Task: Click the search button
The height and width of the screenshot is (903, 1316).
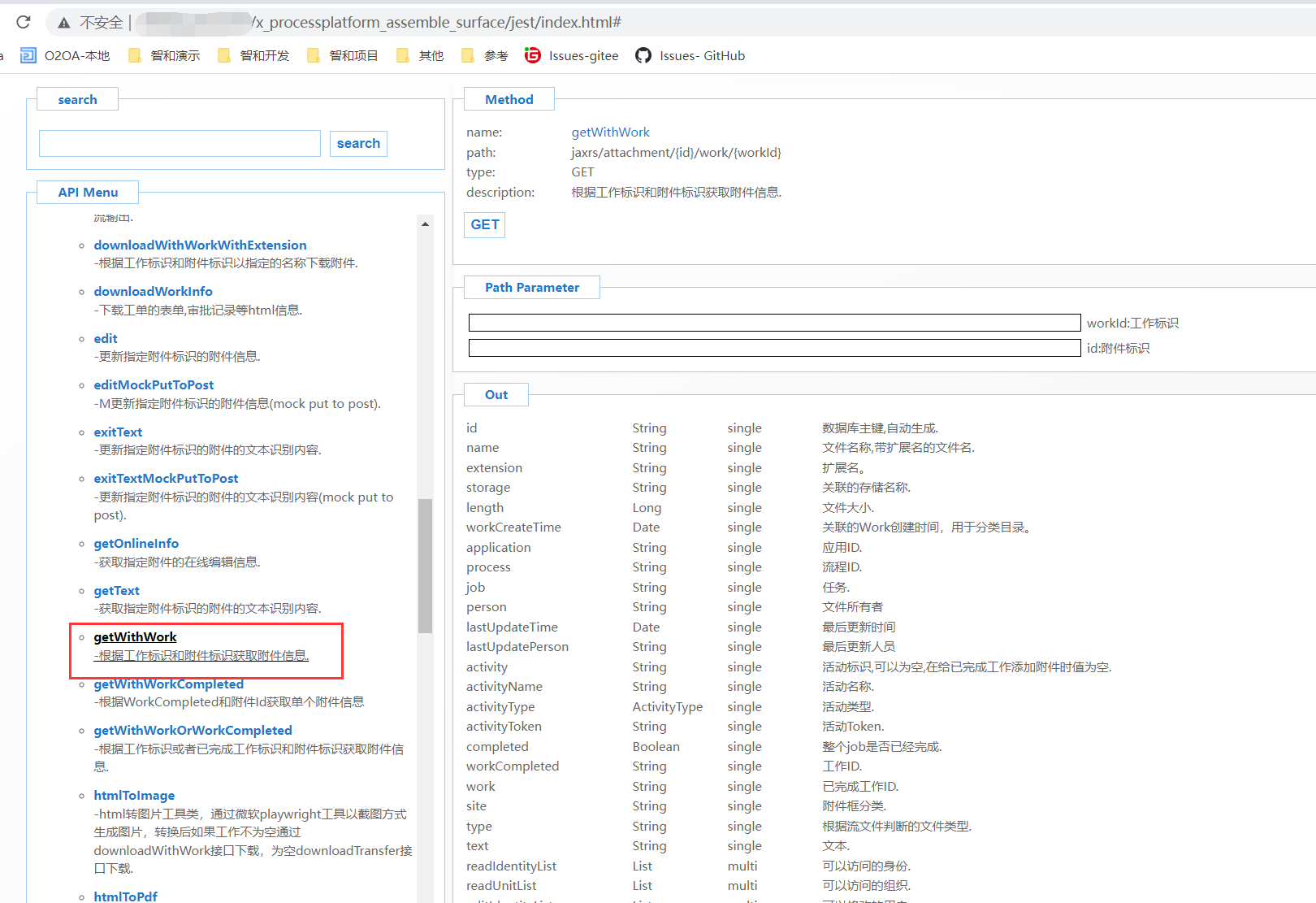Action: [x=358, y=143]
